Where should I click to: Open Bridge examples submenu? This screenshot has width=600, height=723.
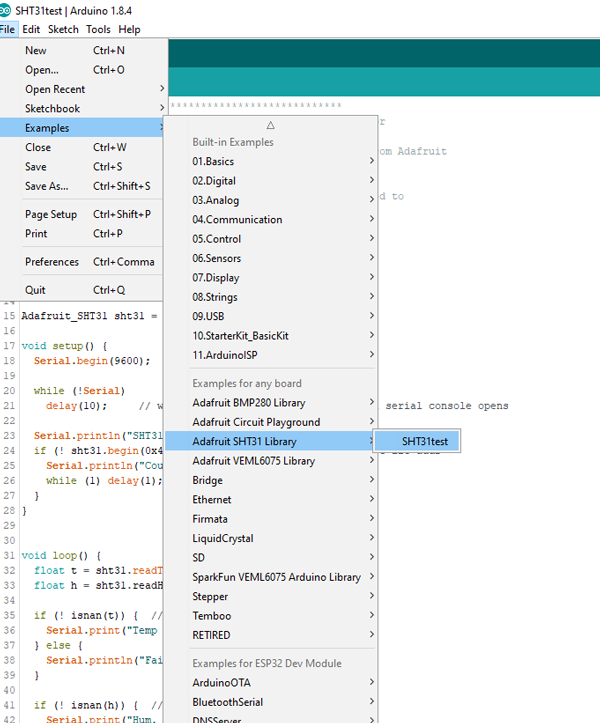click(271, 480)
